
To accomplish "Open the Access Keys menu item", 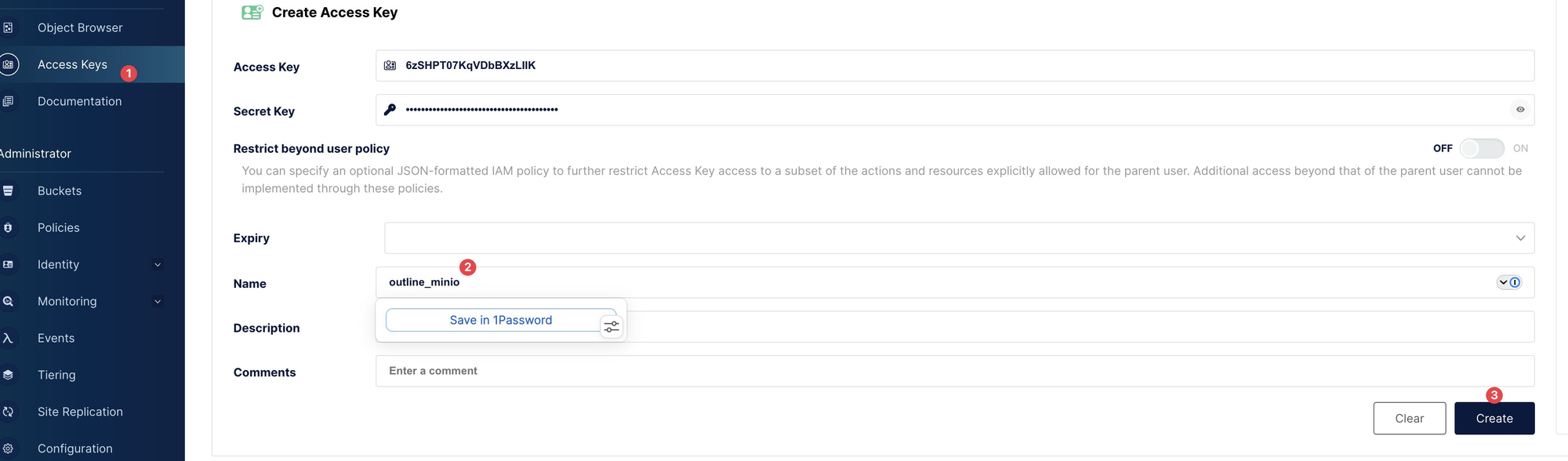I will [x=72, y=64].
